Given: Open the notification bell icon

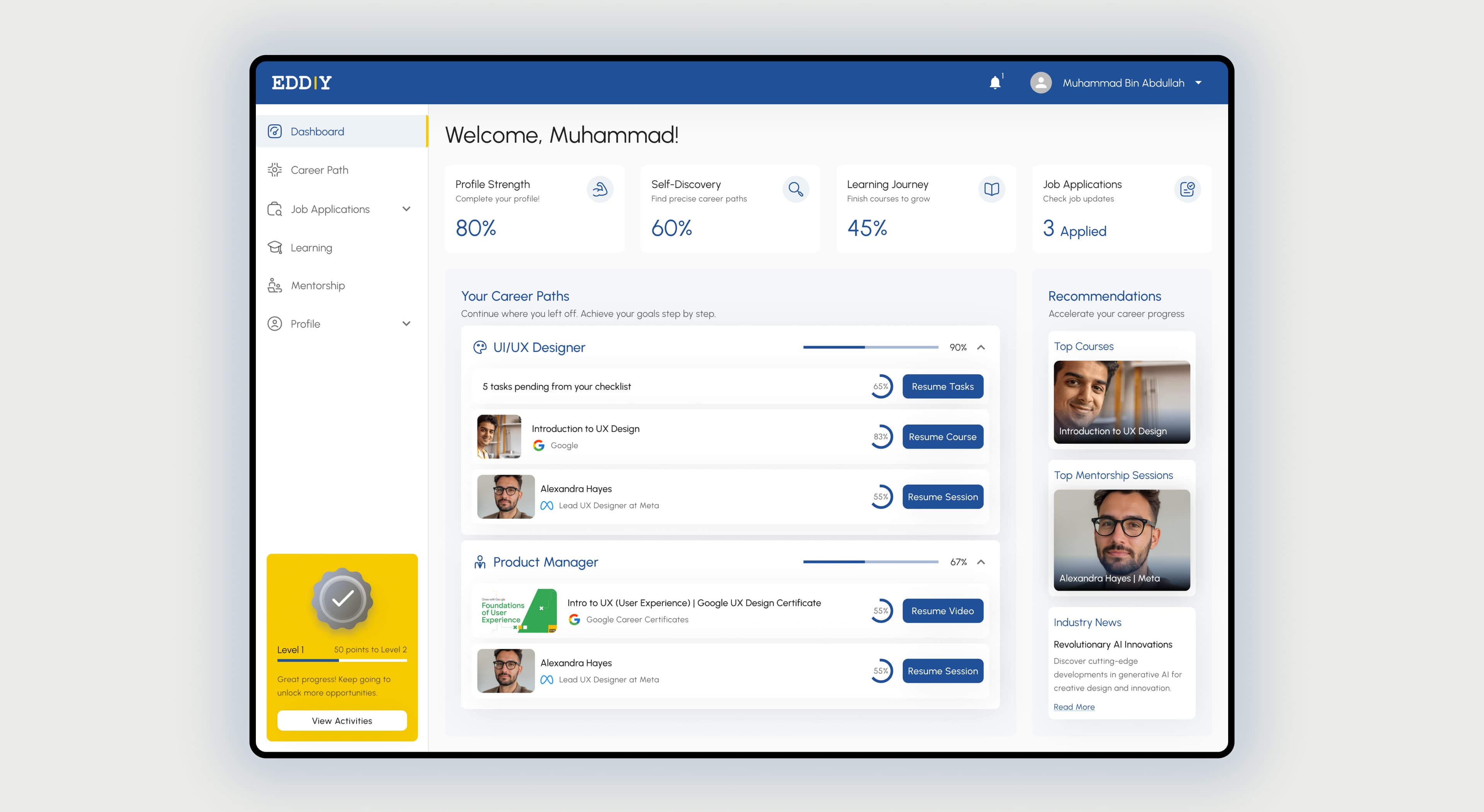Looking at the screenshot, I should (x=995, y=82).
